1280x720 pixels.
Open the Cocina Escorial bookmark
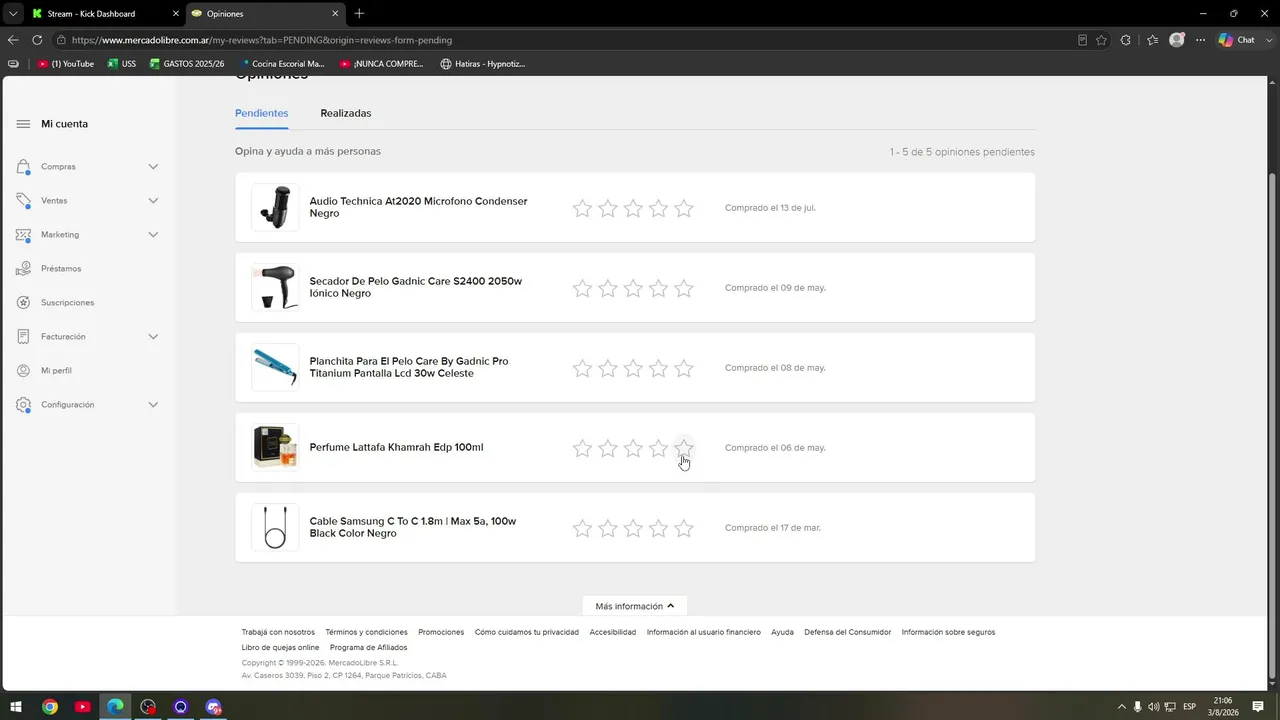click(282, 64)
